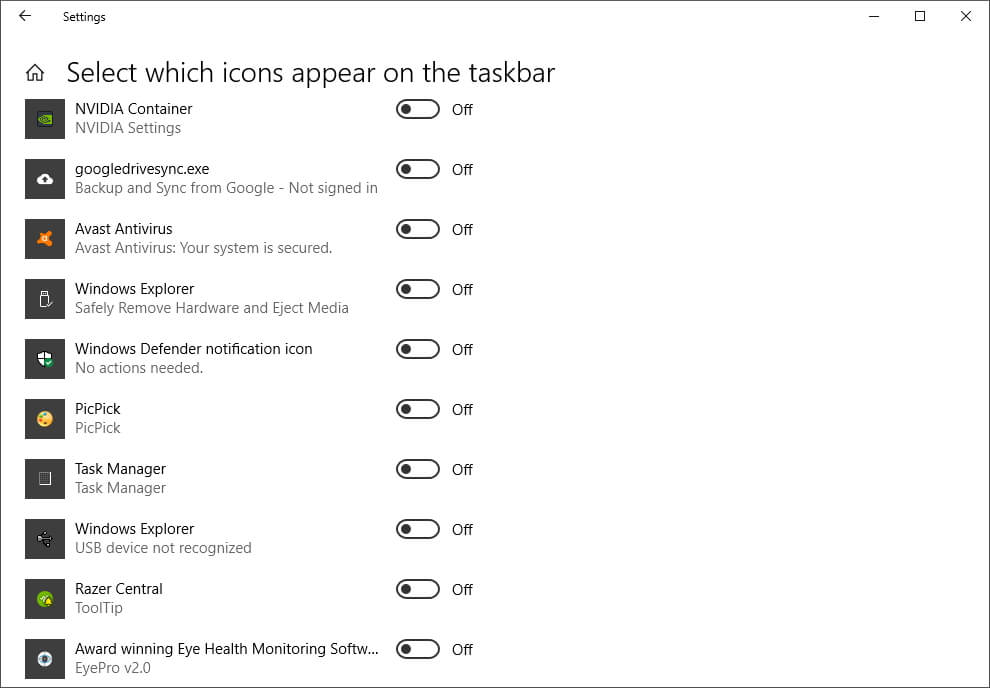Click the NVIDIA Container icon

(45, 119)
